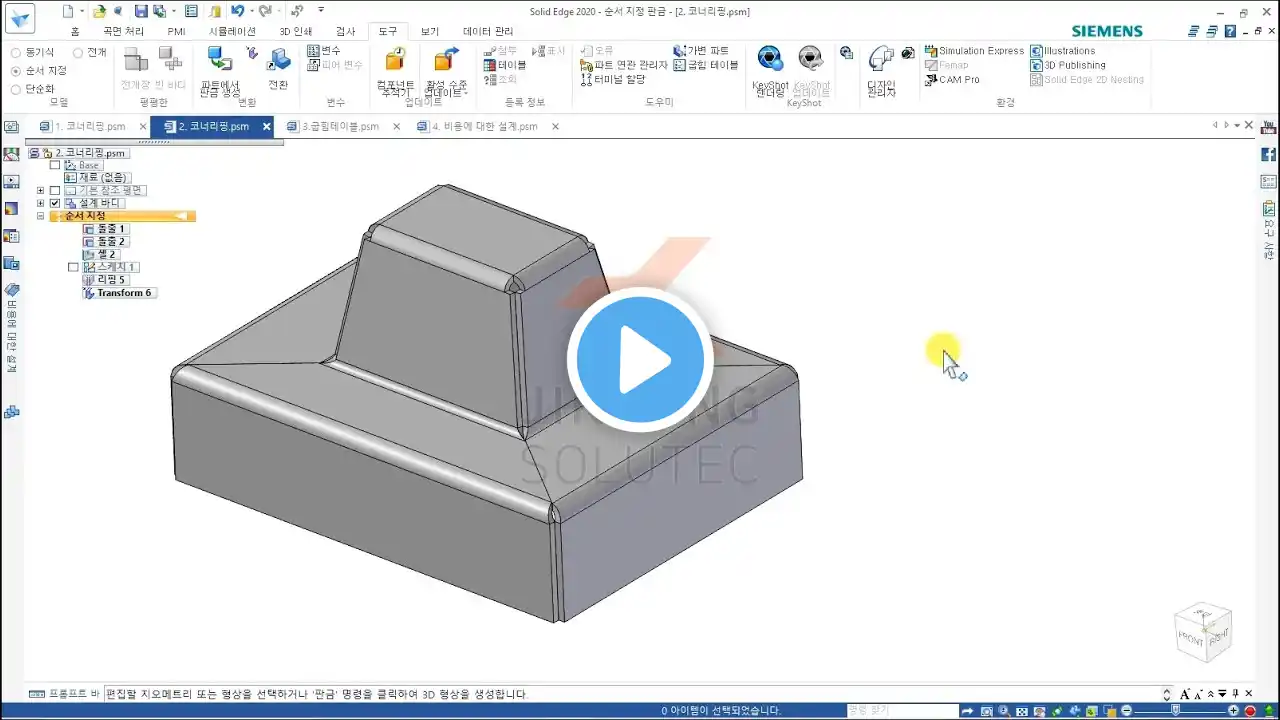Click 가변 파트 tool

tap(702, 51)
